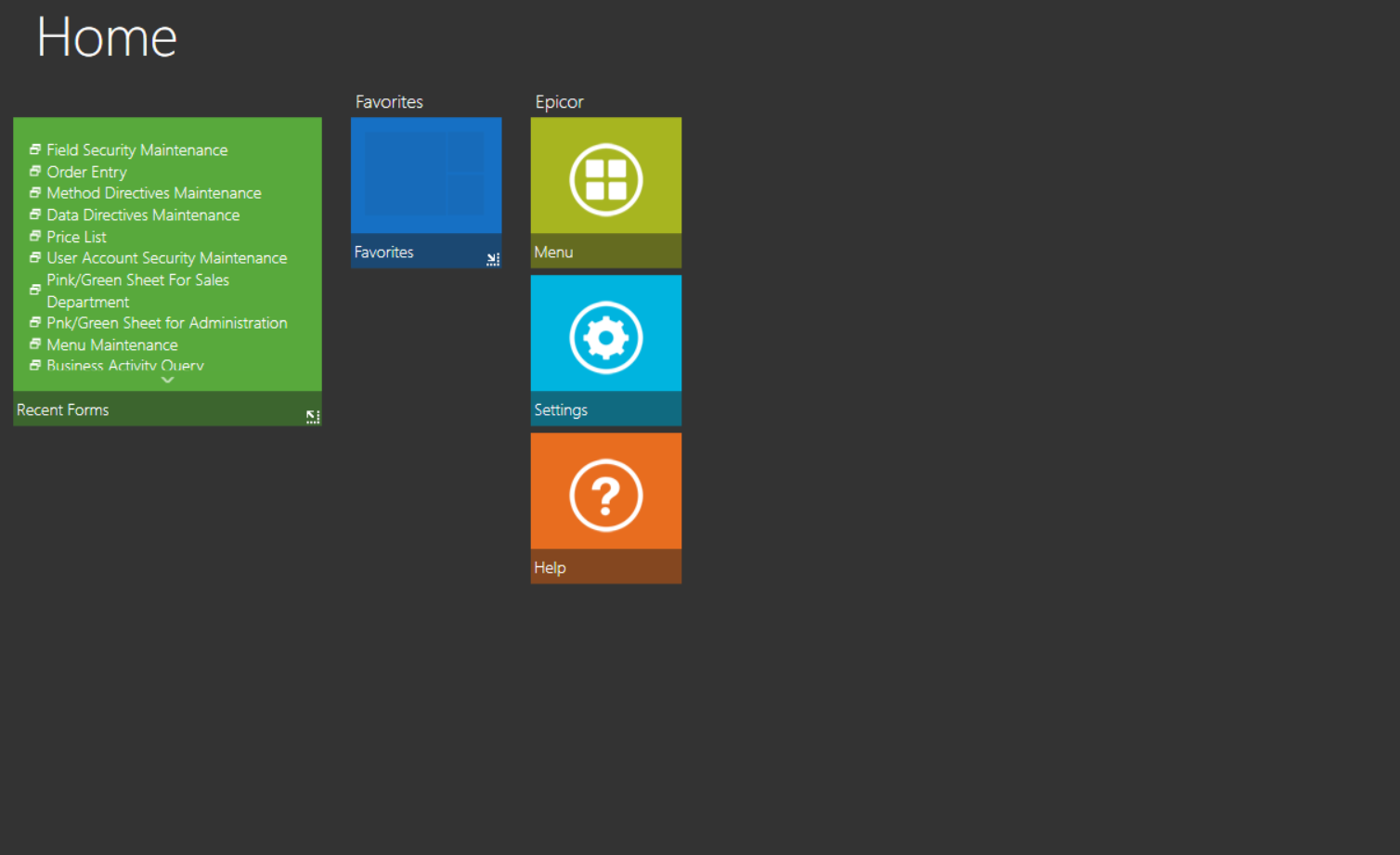Open Pnk/Green Sheet for Administration
This screenshot has width=1400, height=855.
pyautogui.click(x=167, y=323)
